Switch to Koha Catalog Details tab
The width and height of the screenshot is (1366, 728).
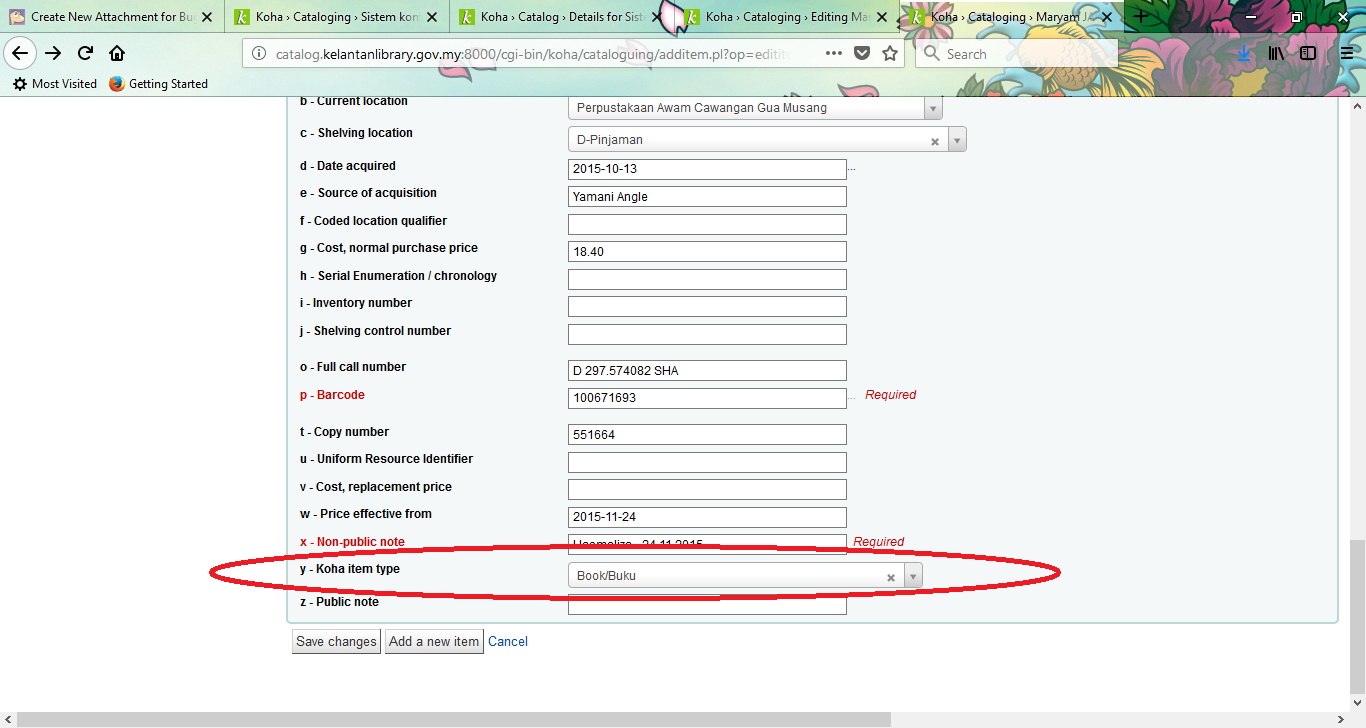click(560, 17)
